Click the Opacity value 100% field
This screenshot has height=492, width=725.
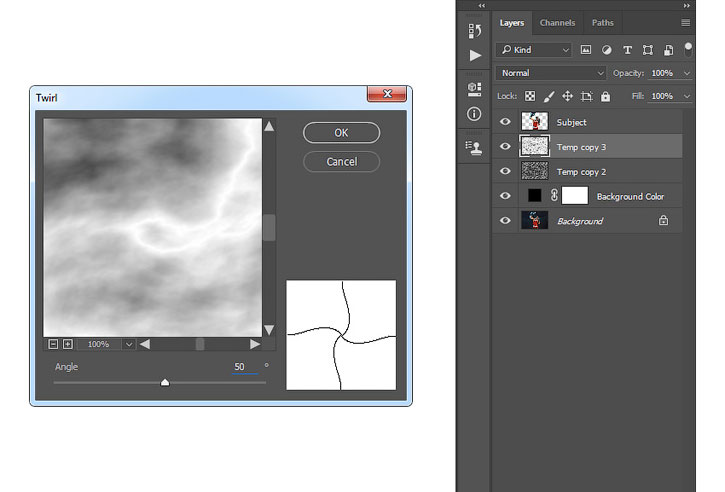tap(664, 73)
